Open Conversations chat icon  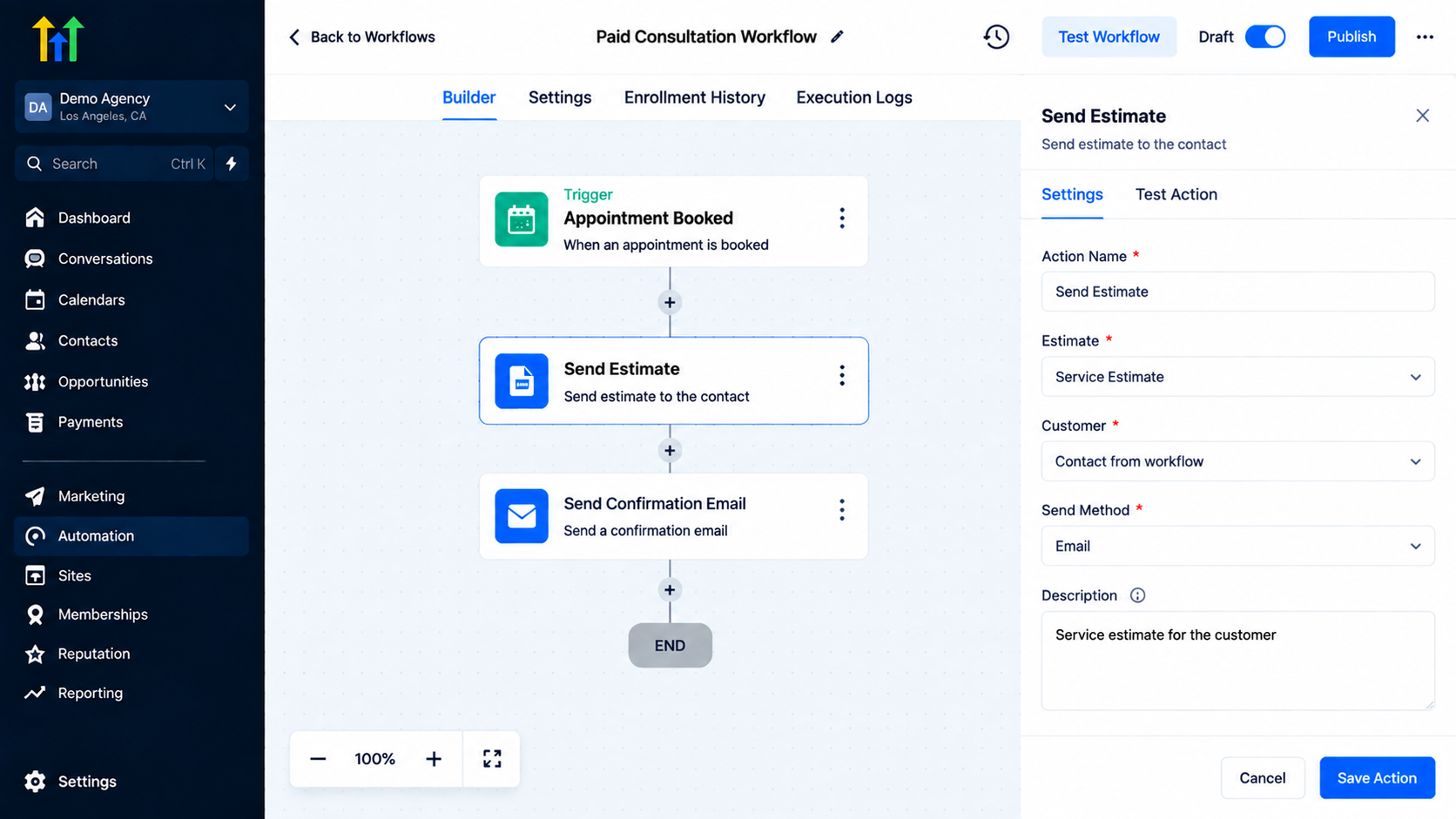35,258
